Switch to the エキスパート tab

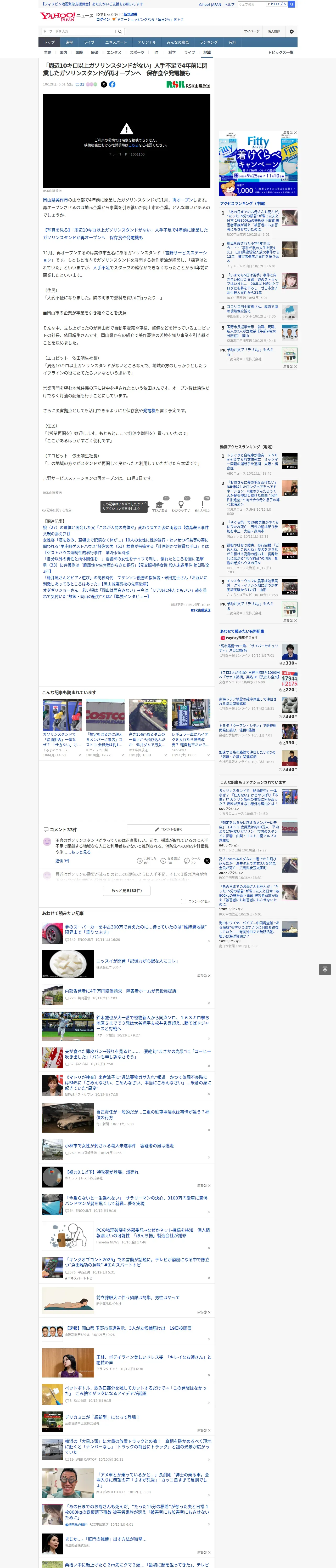pyautogui.click(x=116, y=43)
